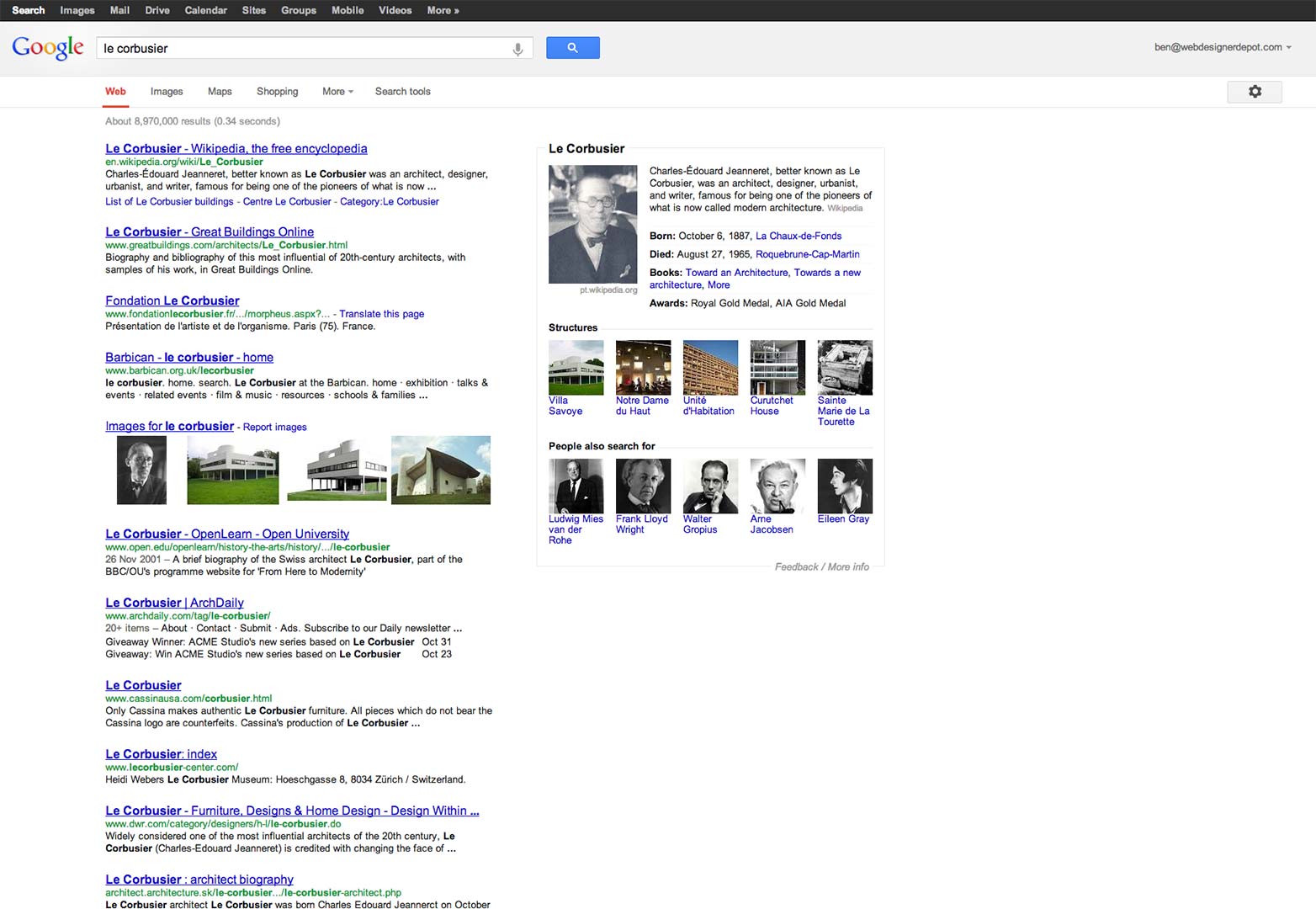Click the Translate this page link
Screen dimensions: 1316x909
pyautogui.click(x=381, y=314)
